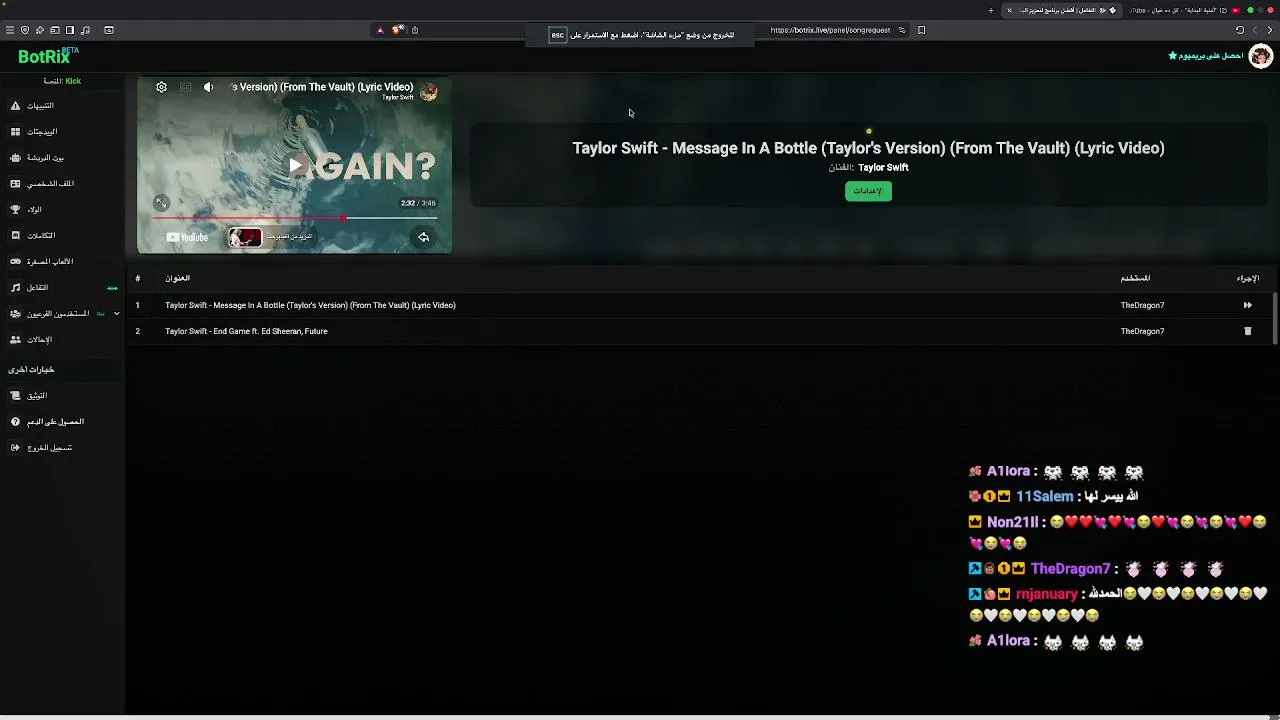Reload the page with refresh icon
The width and height of the screenshot is (1280, 720).
coord(1240,30)
